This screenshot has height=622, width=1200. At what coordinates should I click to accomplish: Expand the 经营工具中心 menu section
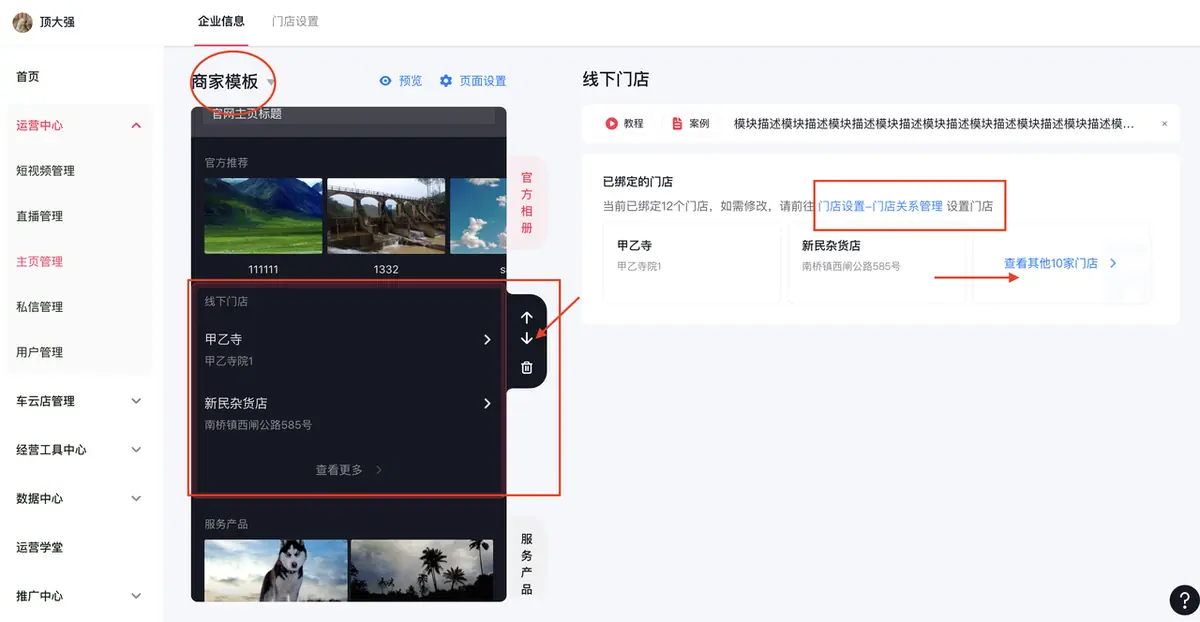click(137, 450)
